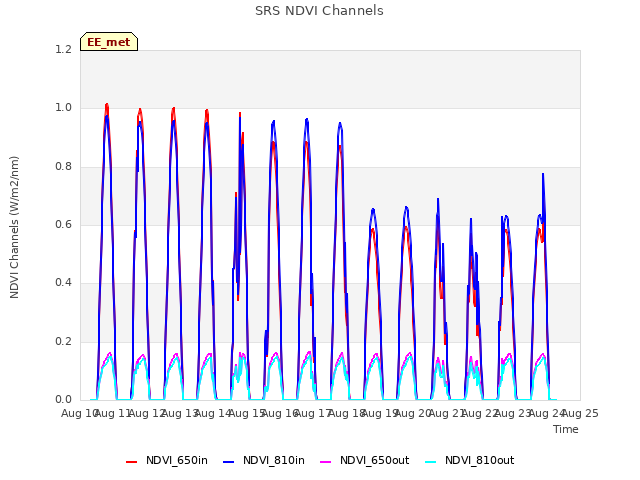
Task: Click the 1.0 y-axis tick label
Action: coord(63,108)
